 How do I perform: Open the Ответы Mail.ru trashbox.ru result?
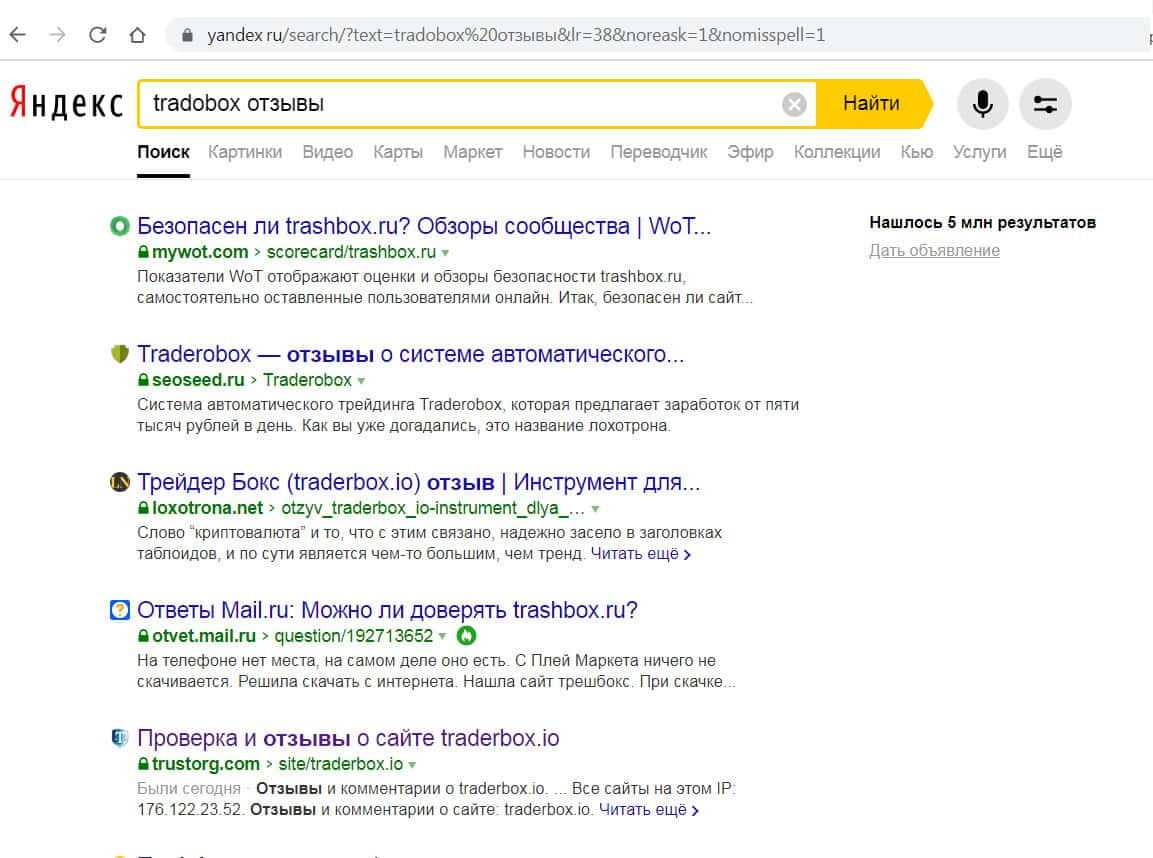[x=387, y=610]
